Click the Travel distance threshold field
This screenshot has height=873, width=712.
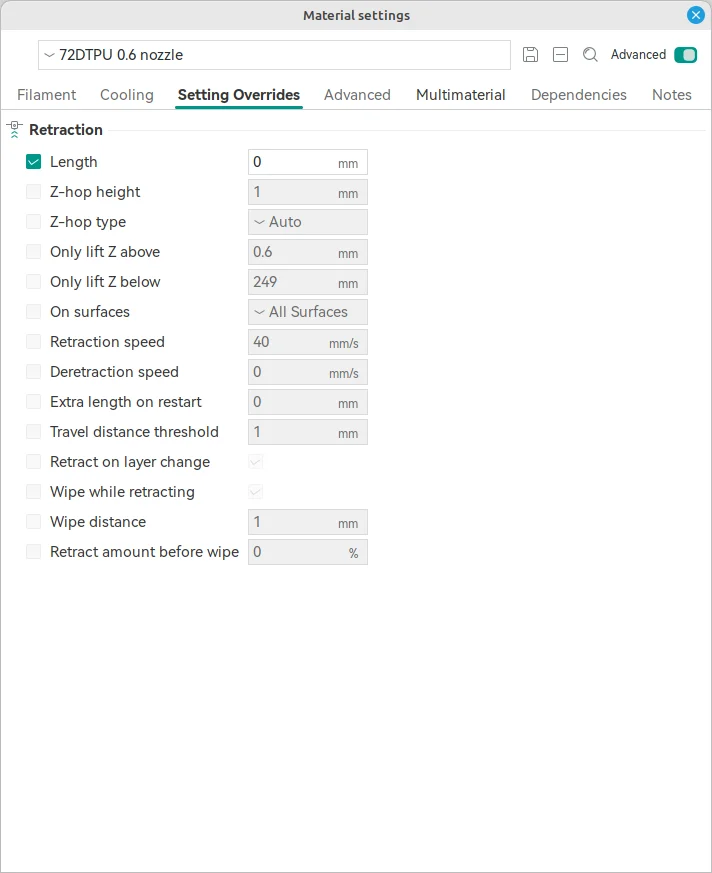click(x=308, y=433)
